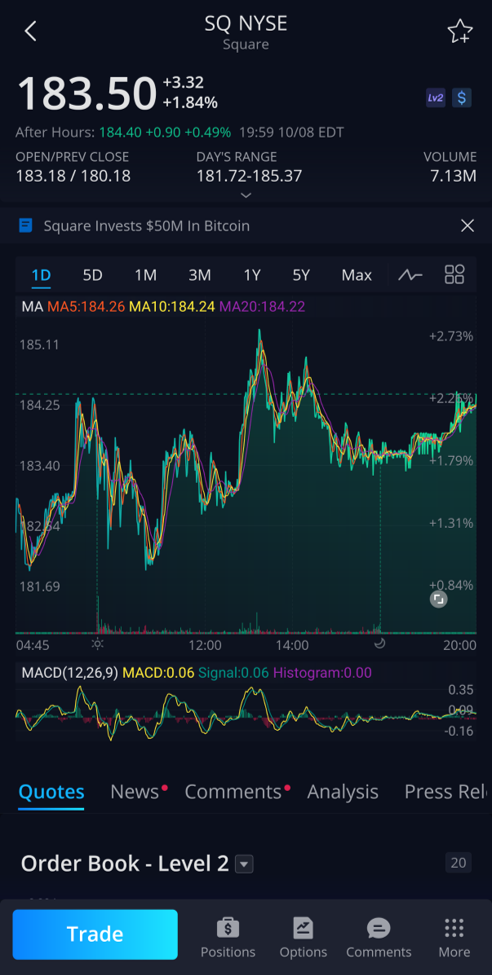Image resolution: width=492 pixels, height=975 pixels.
Task: Tap the MA20:184.22 value
Action: click(262, 307)
